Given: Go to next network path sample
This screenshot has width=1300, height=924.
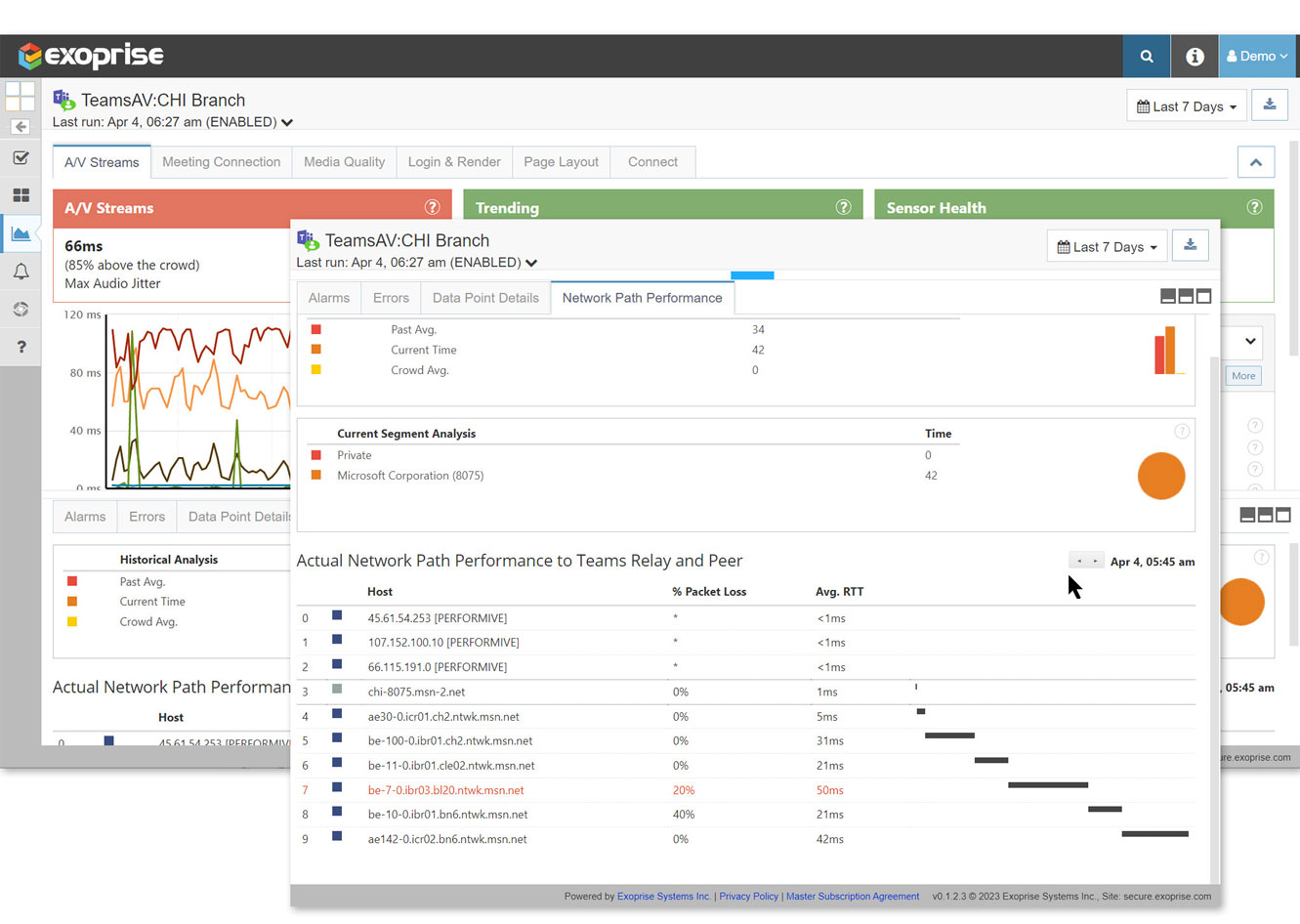Looking at the screenshot, I should pos(1095,562).
